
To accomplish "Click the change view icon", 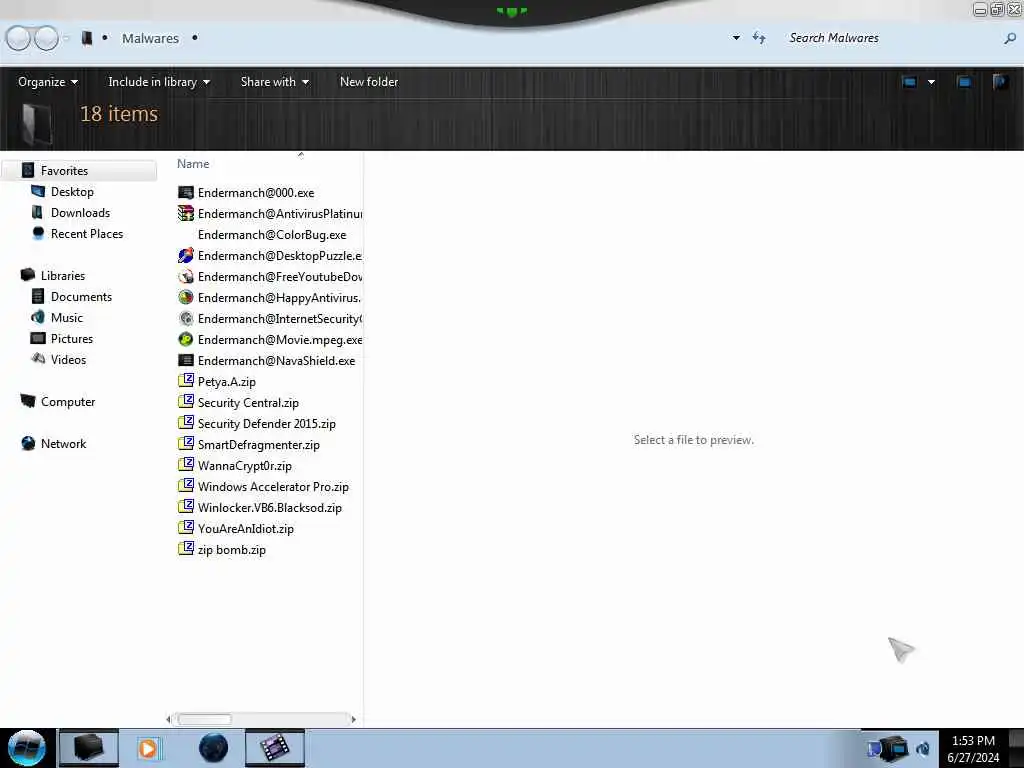I will coord(909,82).
